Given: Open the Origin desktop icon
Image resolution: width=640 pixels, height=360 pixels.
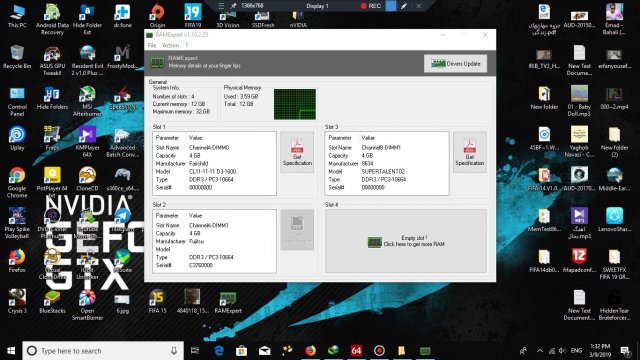Looking at the screenshot, I should pos(158,16).
